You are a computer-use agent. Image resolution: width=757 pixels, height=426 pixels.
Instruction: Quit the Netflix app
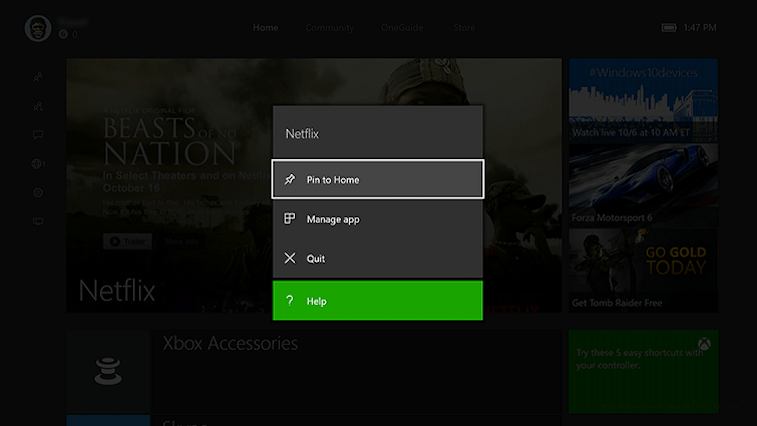[377, 258]
